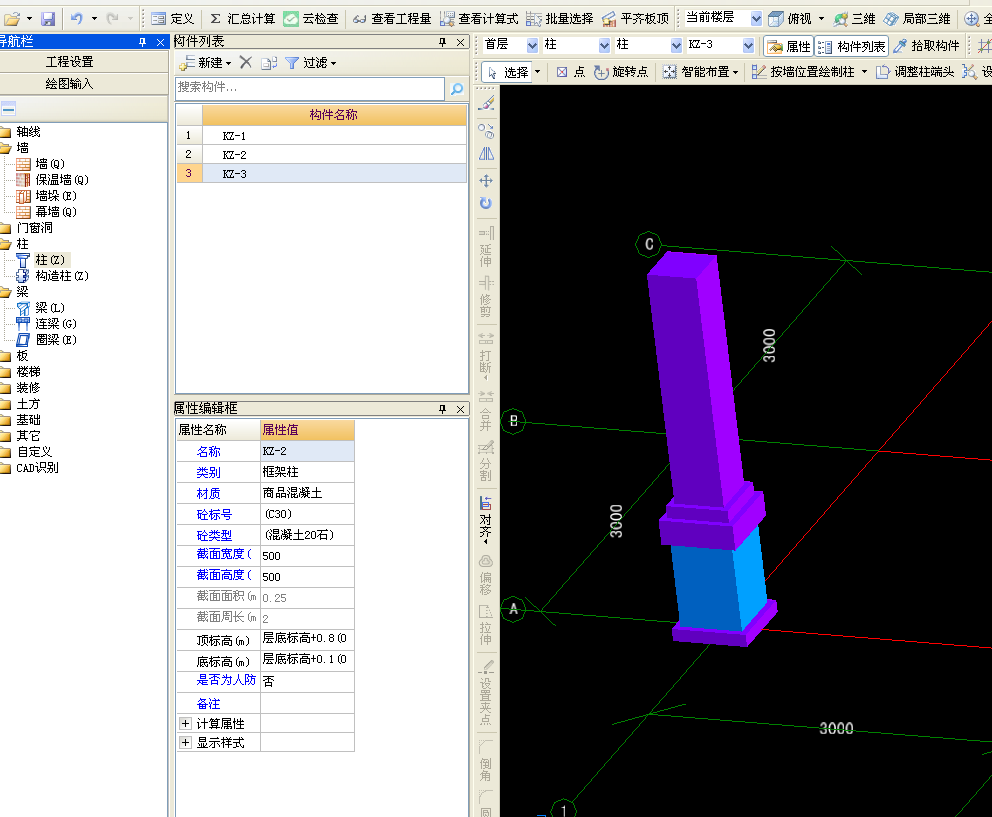Click the save disk icon

(48, 19)
